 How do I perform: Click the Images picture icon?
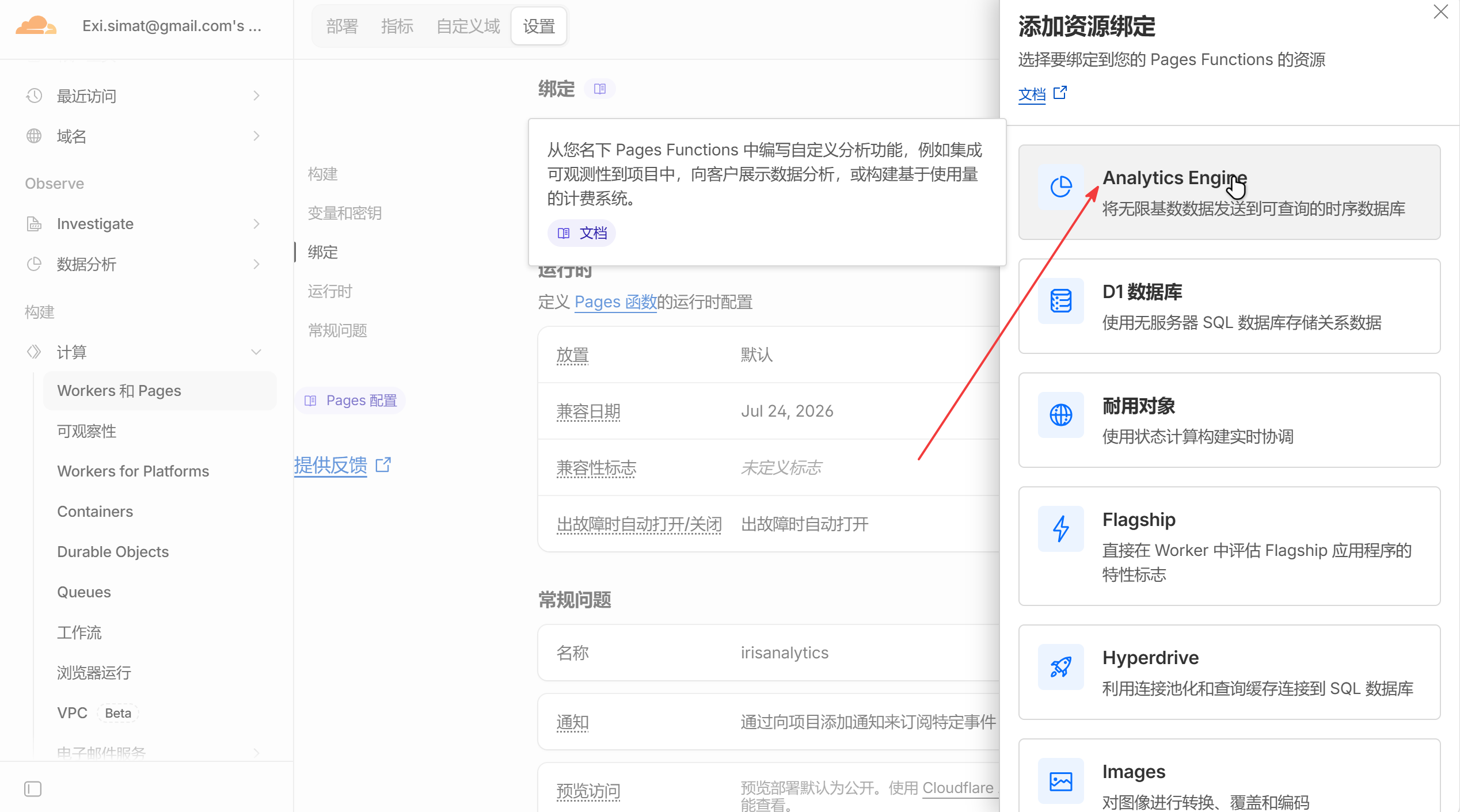pyautogui.click(x=1060, y=780)
